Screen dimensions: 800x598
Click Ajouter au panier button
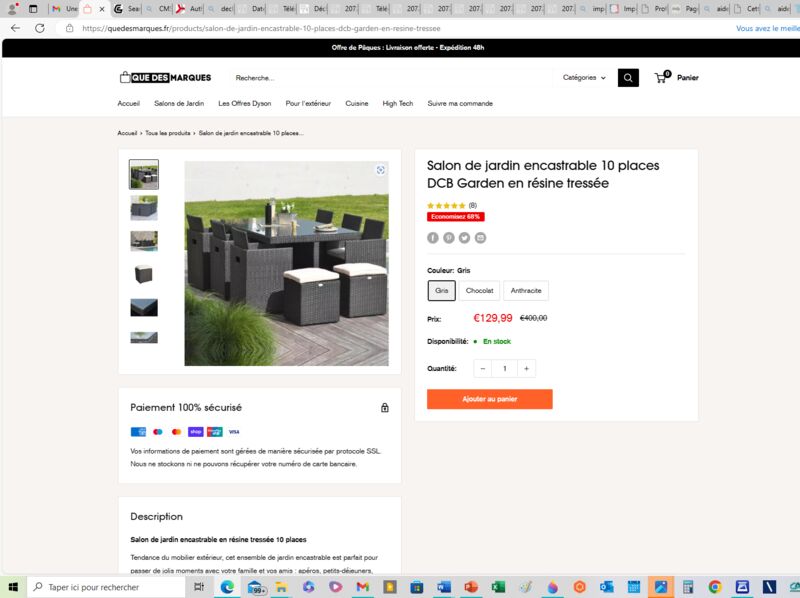click(490, 399)
